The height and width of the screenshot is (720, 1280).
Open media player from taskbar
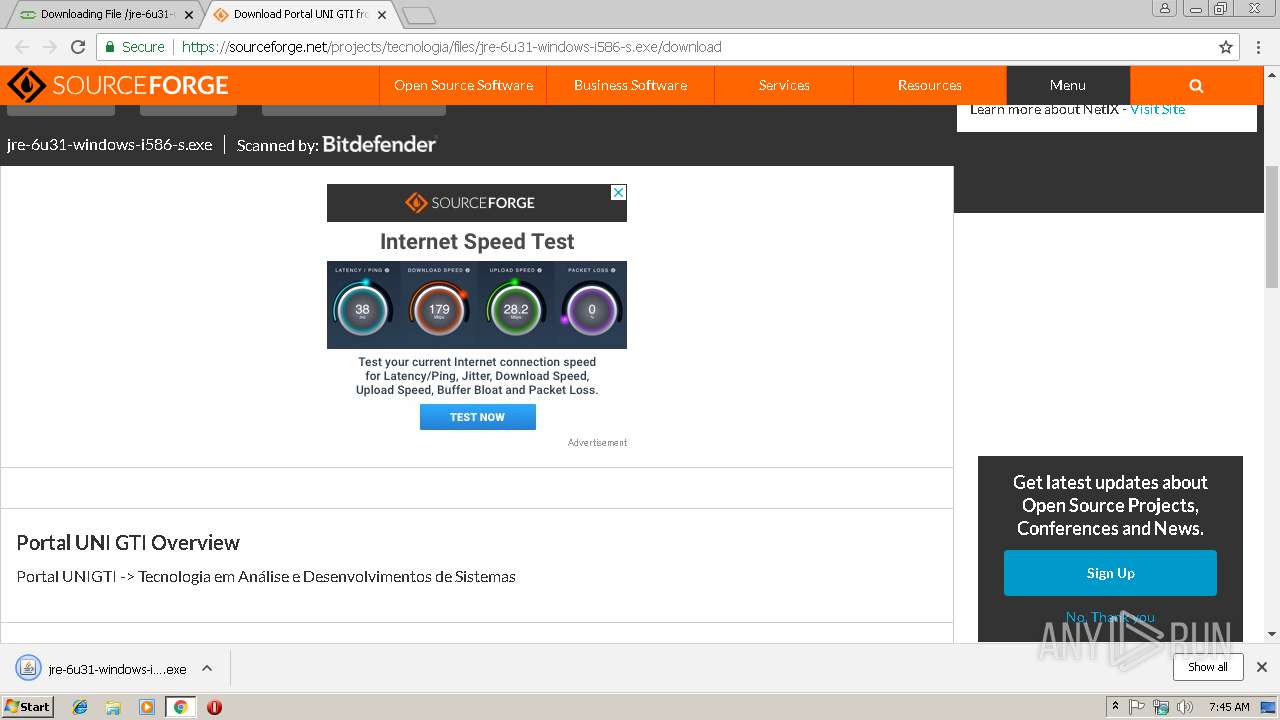click(x=147, y=707)
